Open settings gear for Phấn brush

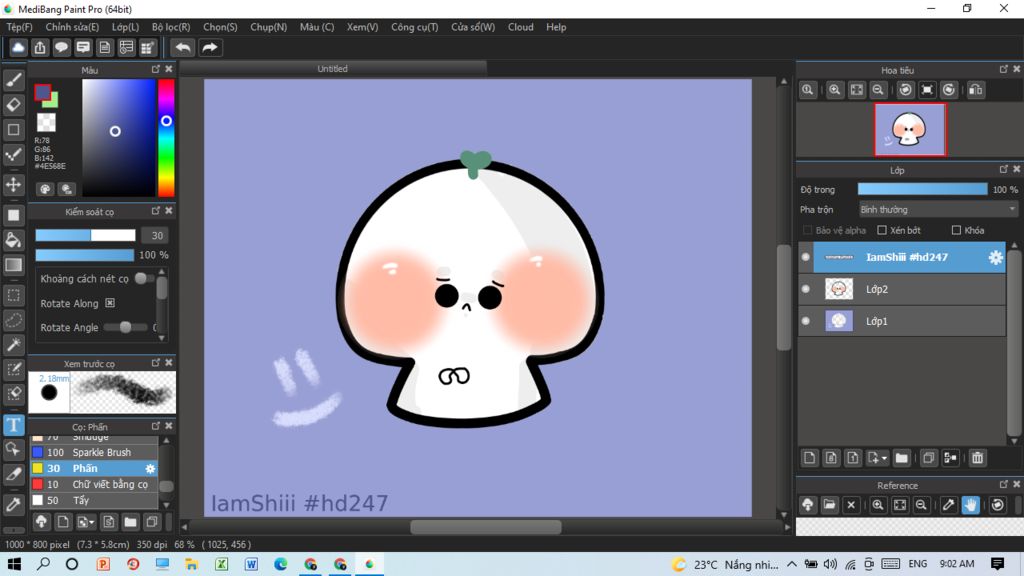pyautogui.click(x=150, y=468)
